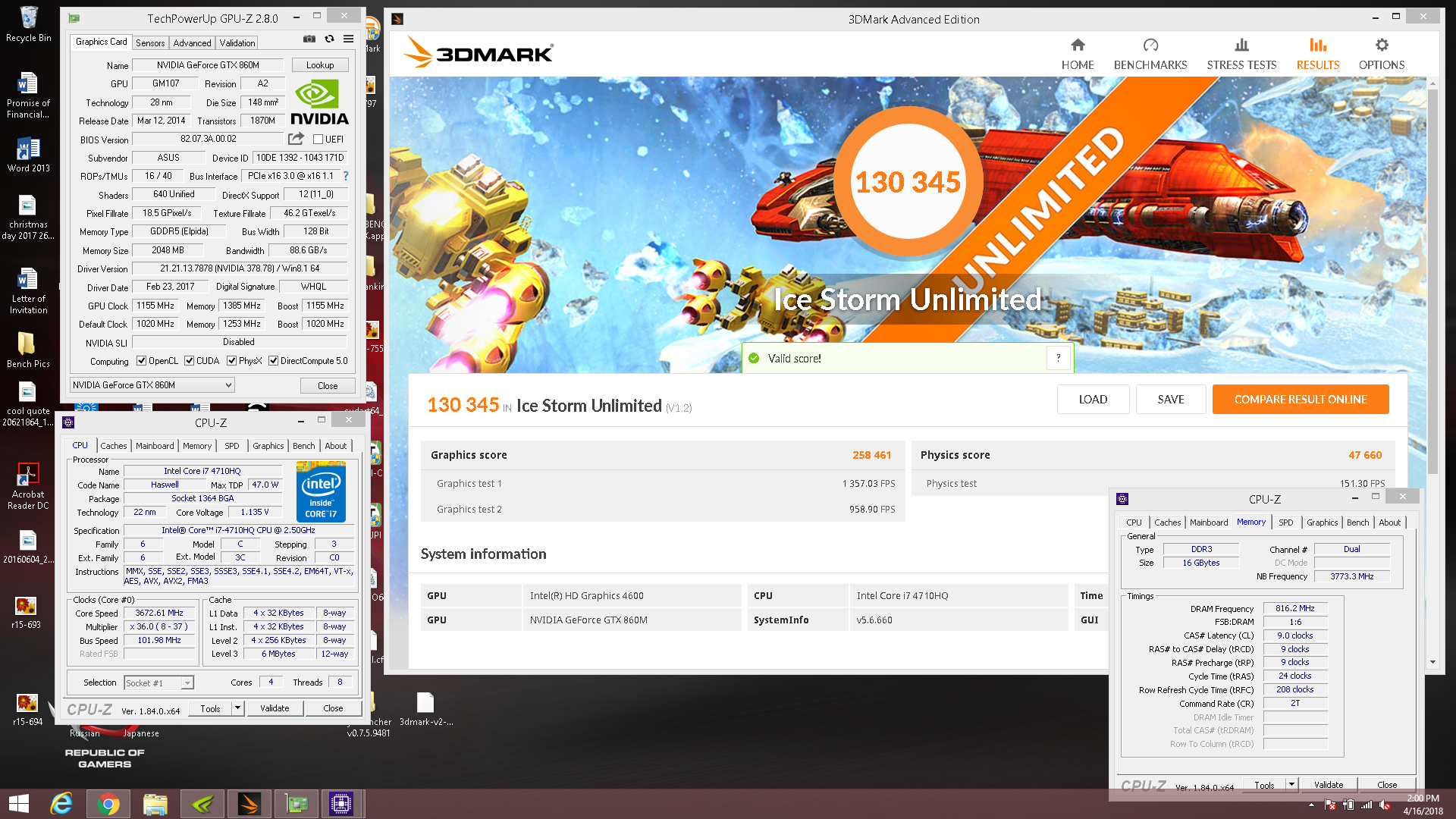Take a GPU-Z screenshot with camera icon
The width and height of the screenshot is (1456, 819).
click(x=309, y=39)
